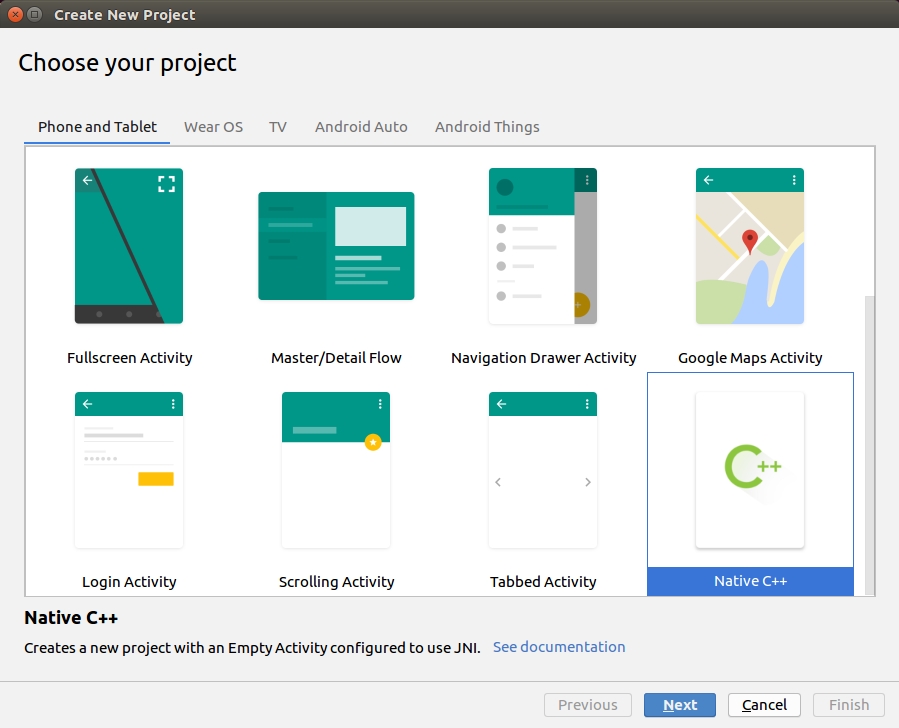899x728 pixels.
Task: Pick the Tabbed Activity template preview
Action: coord(543,470)
